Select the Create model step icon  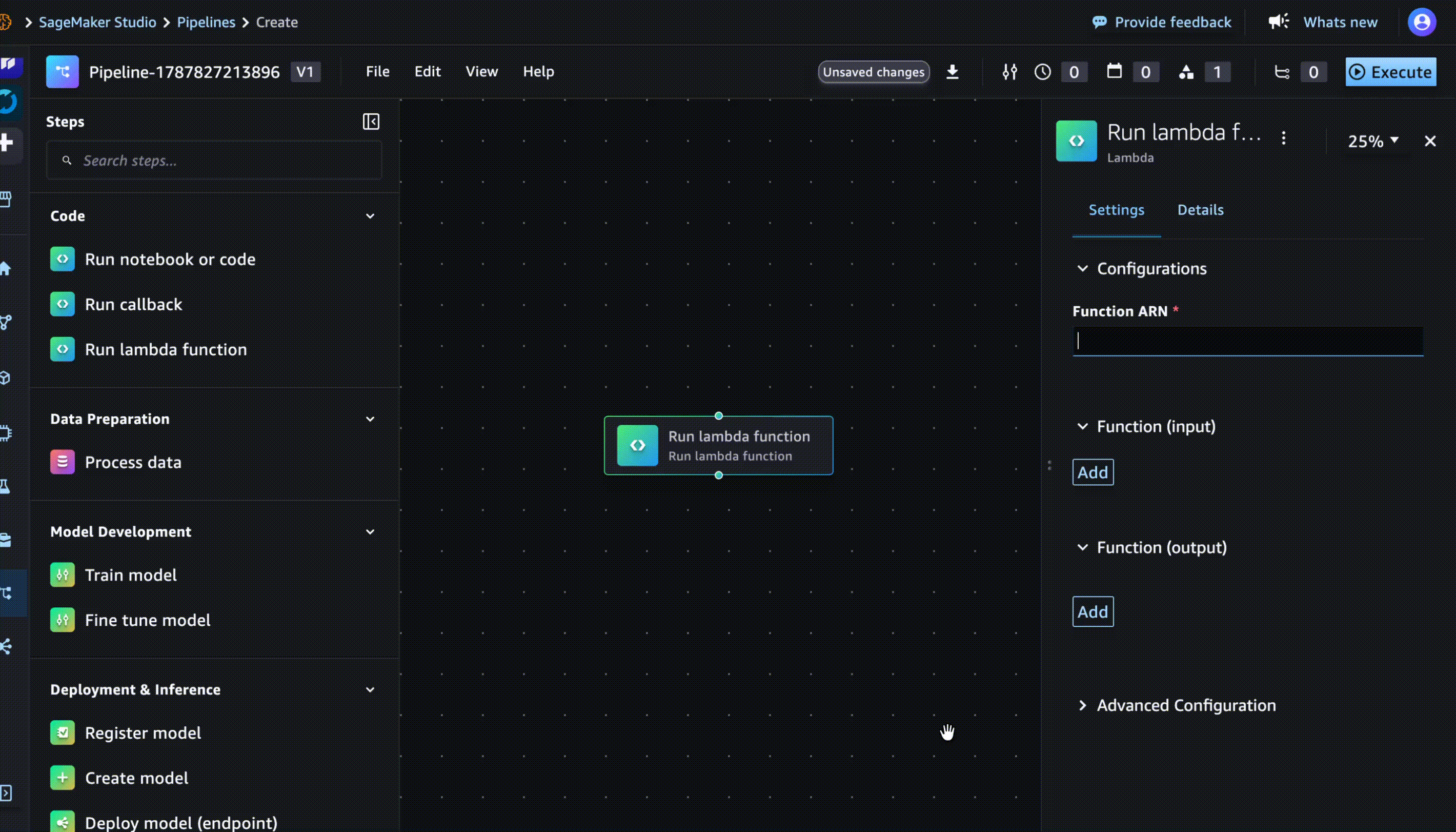(x=62, y=778)
